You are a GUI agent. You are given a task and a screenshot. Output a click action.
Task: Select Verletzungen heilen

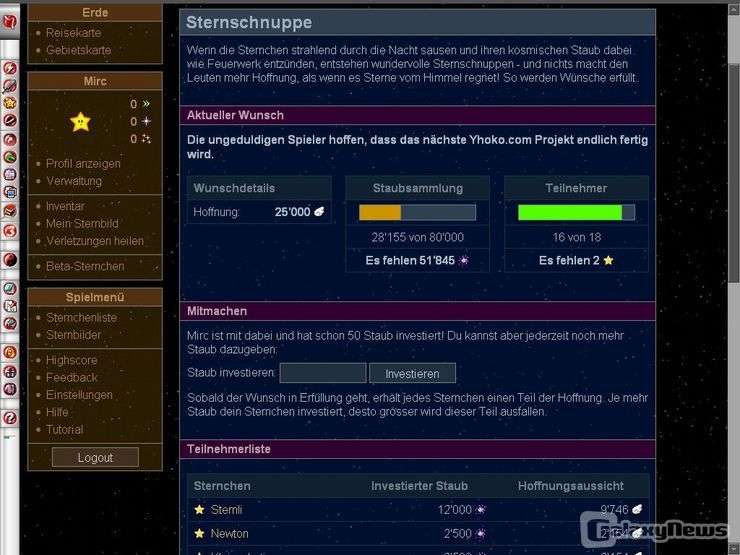95,241
